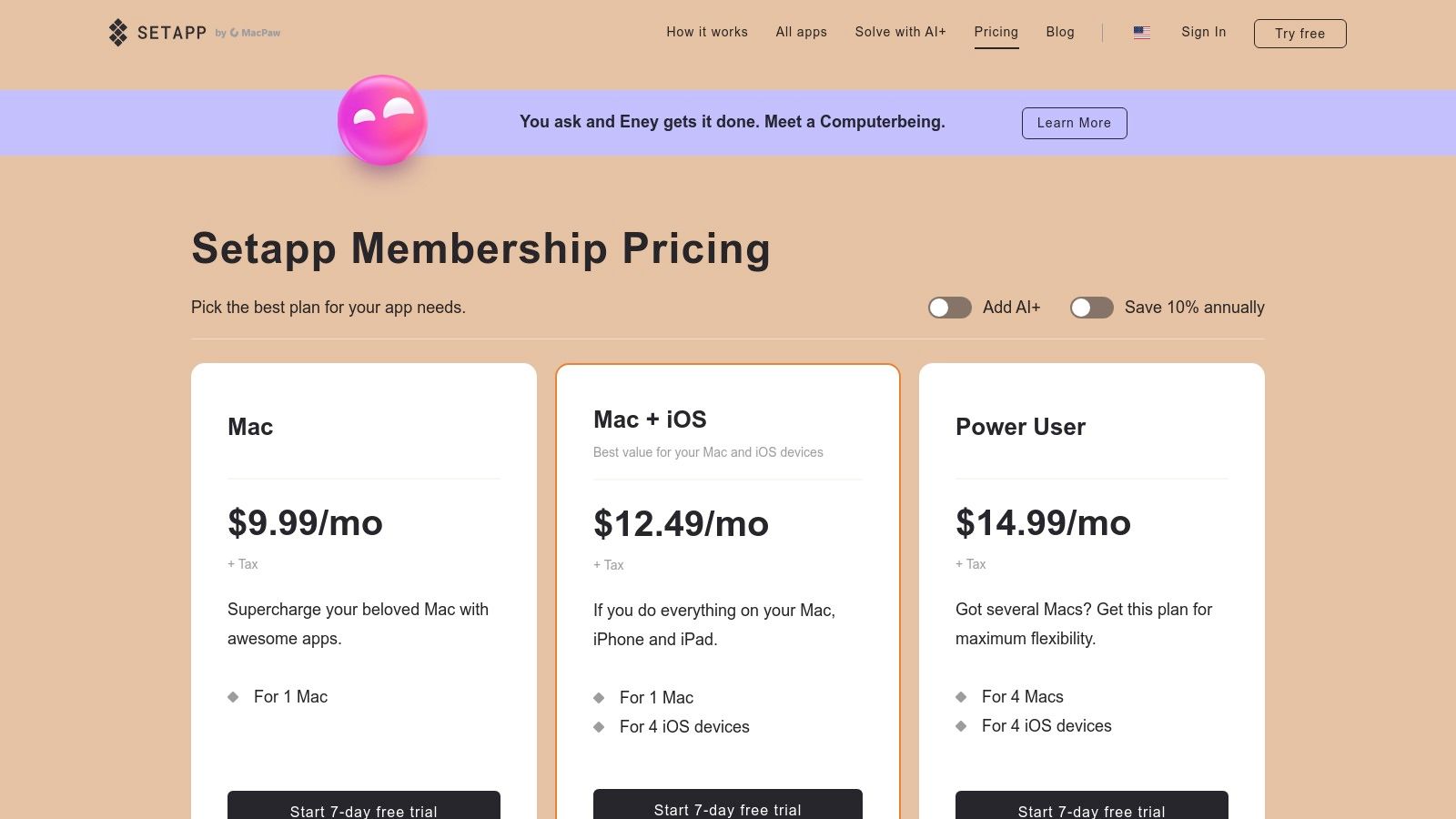Click Learn More on Eney banner

point(1074,123)
